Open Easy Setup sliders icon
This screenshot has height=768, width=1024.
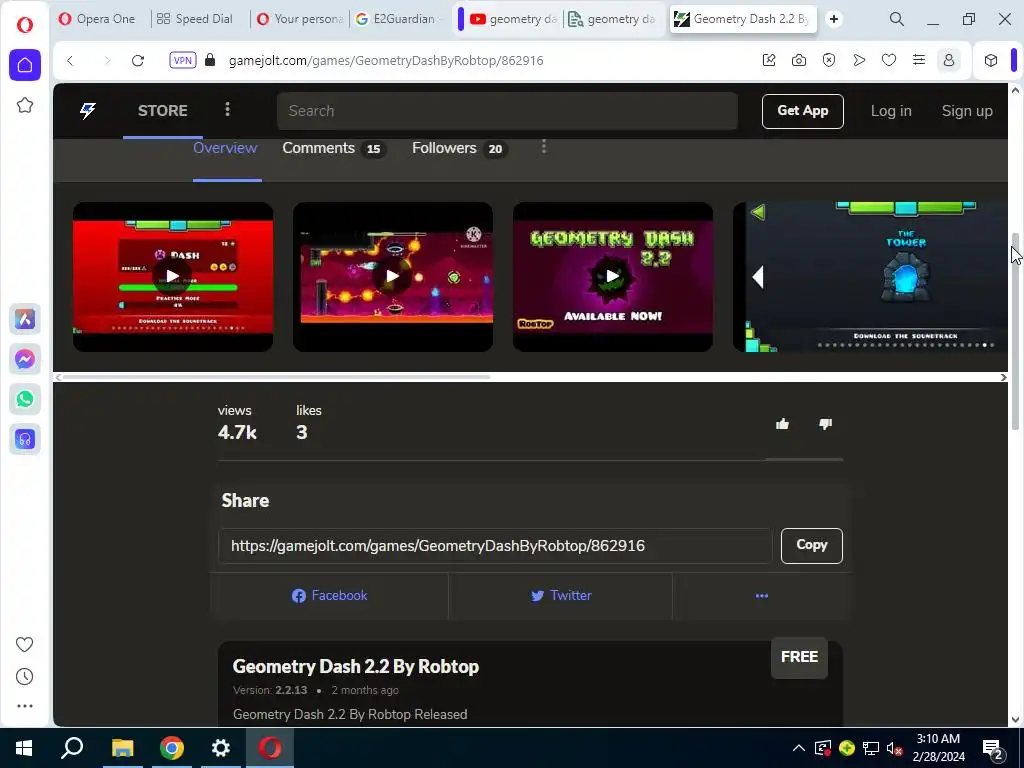pos(919,60)
